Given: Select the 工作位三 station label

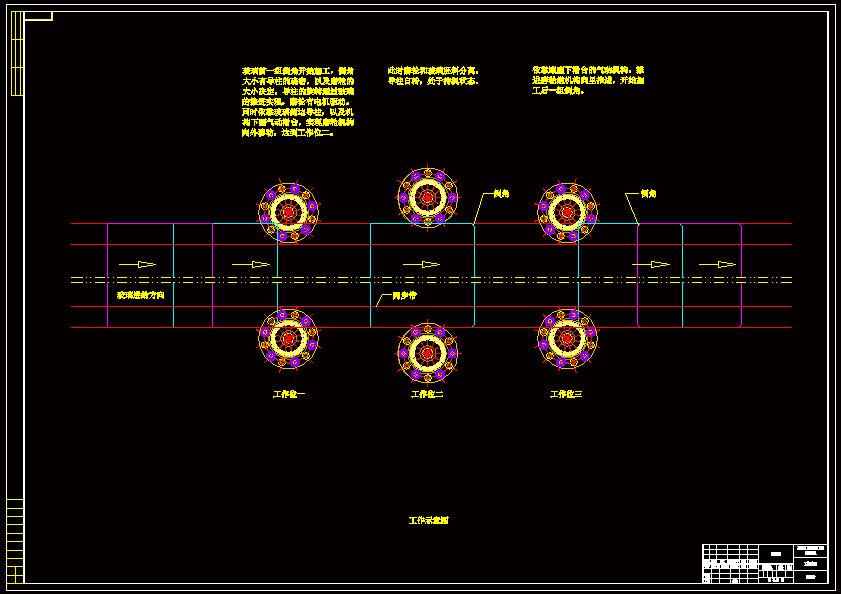Looking at the screenshot, I should (x=566, y=394).
